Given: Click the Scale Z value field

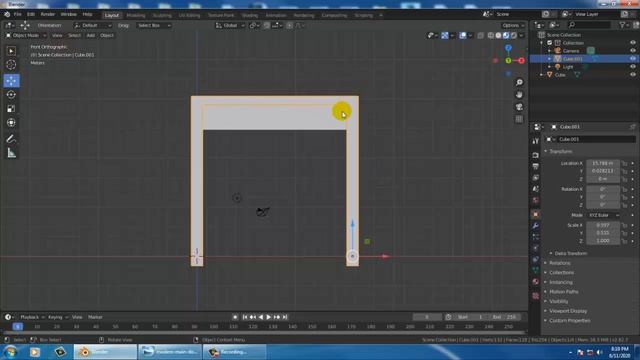Looking at the screenshot, I should click(603, 241).
